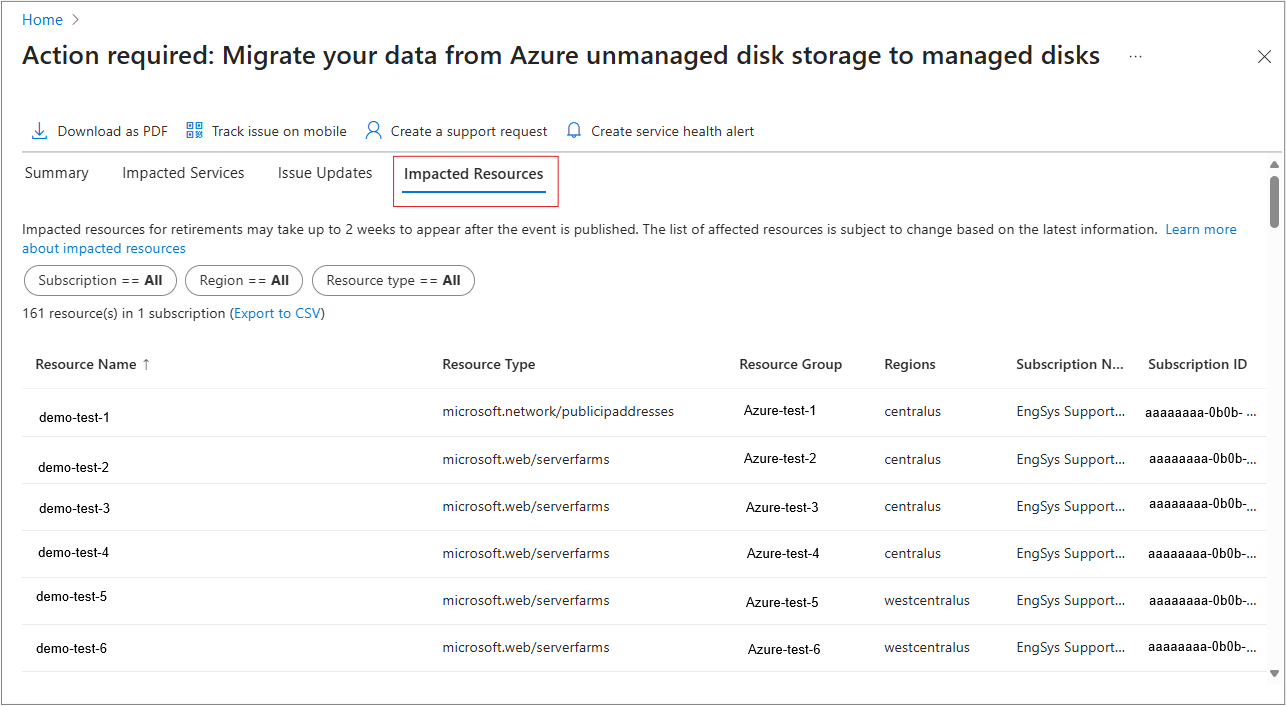
Task: Open the Export to CSV link
Action: (x=277, y=312)
